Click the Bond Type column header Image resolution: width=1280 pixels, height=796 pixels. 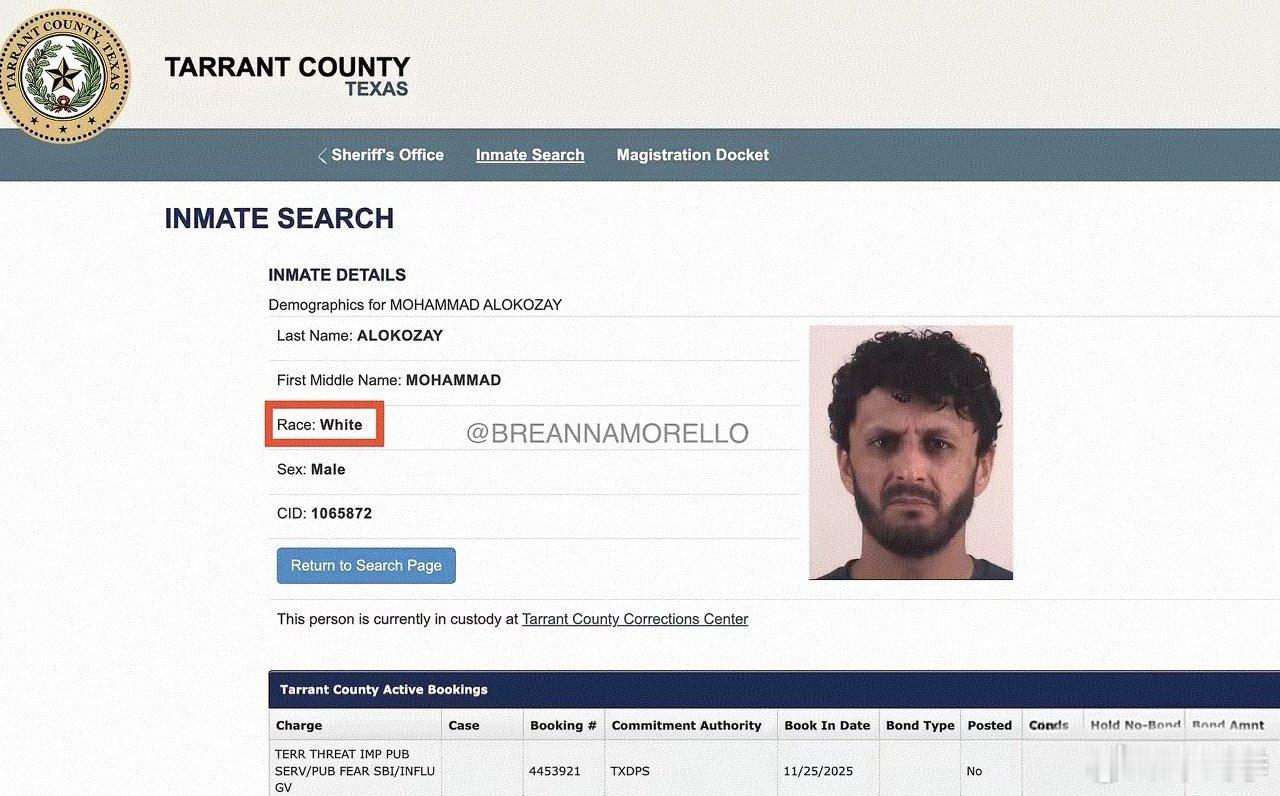tap(920, 725)
